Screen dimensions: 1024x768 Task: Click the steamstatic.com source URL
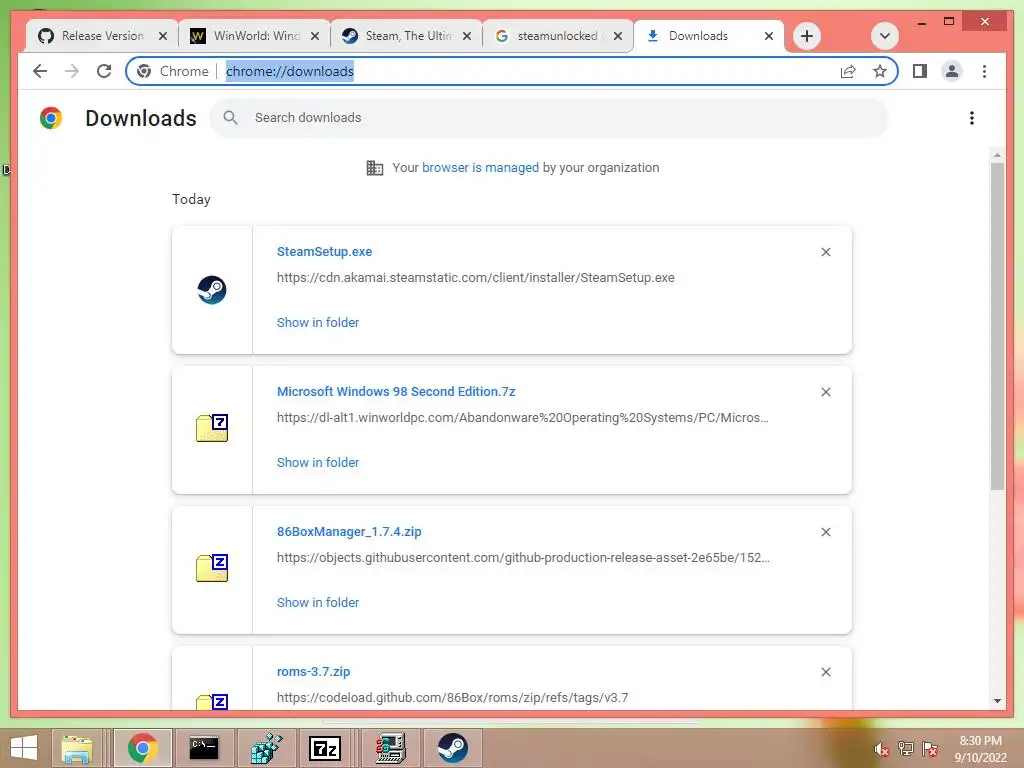[475, 278]
